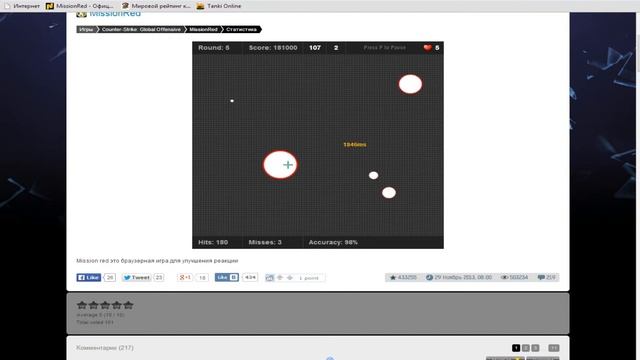Image resolution: width=640 pixels, height=360 pixels.
Task: Click the heart lives icon in game header
Action: [x=427, y=48]
